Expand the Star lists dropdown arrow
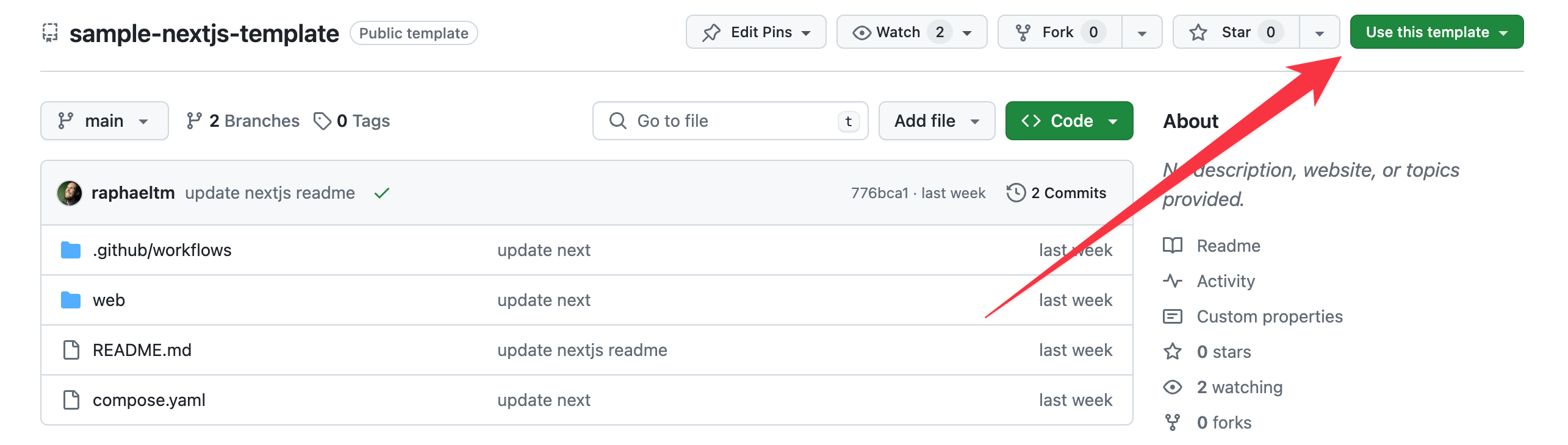 coord(1319,33)
